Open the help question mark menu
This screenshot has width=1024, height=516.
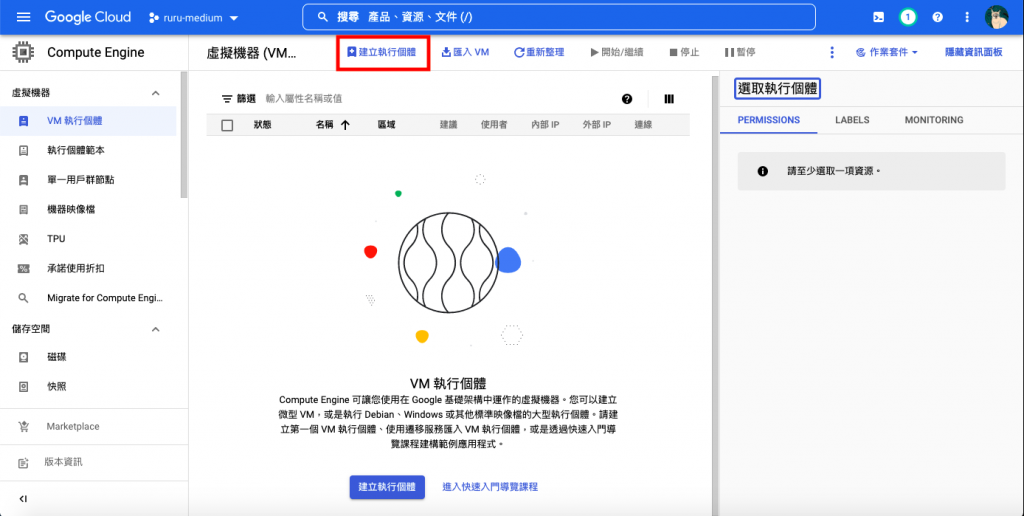pos(938,18)
